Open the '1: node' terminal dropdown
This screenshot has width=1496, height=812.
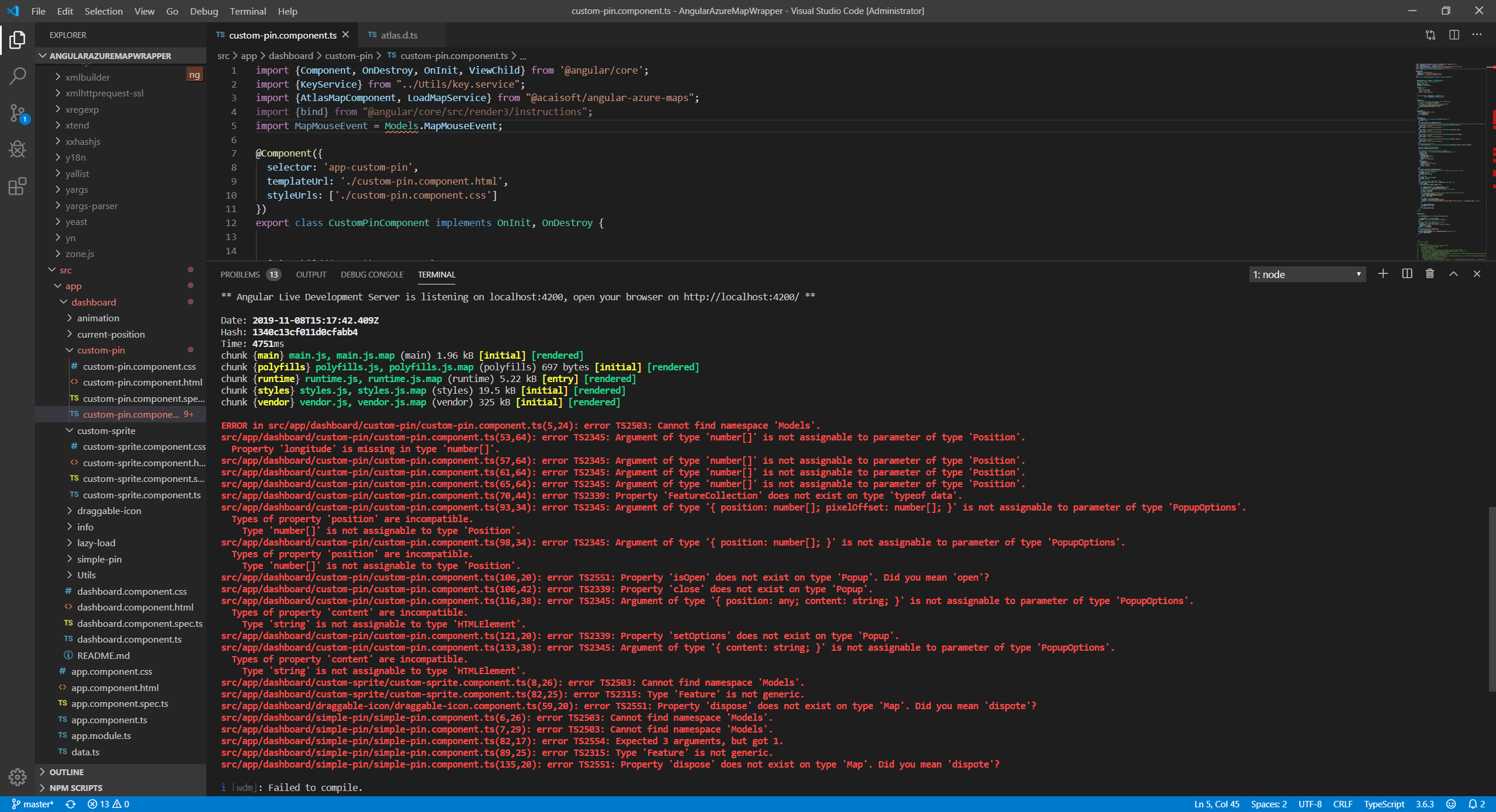[x=1307, y=273]
